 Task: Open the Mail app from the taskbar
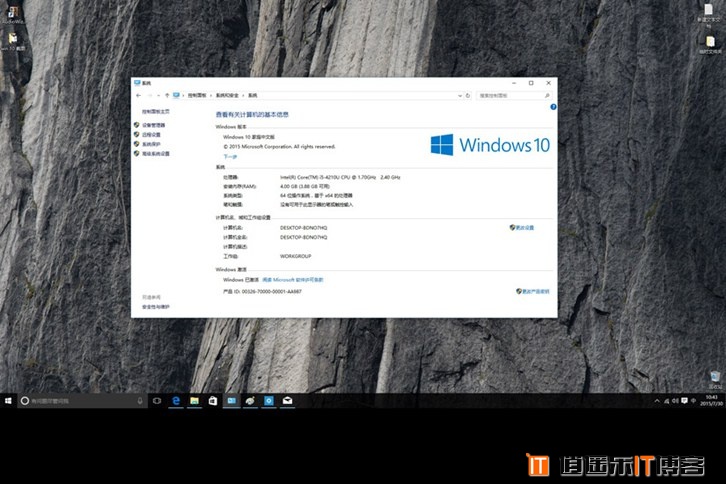coord(288,401)
